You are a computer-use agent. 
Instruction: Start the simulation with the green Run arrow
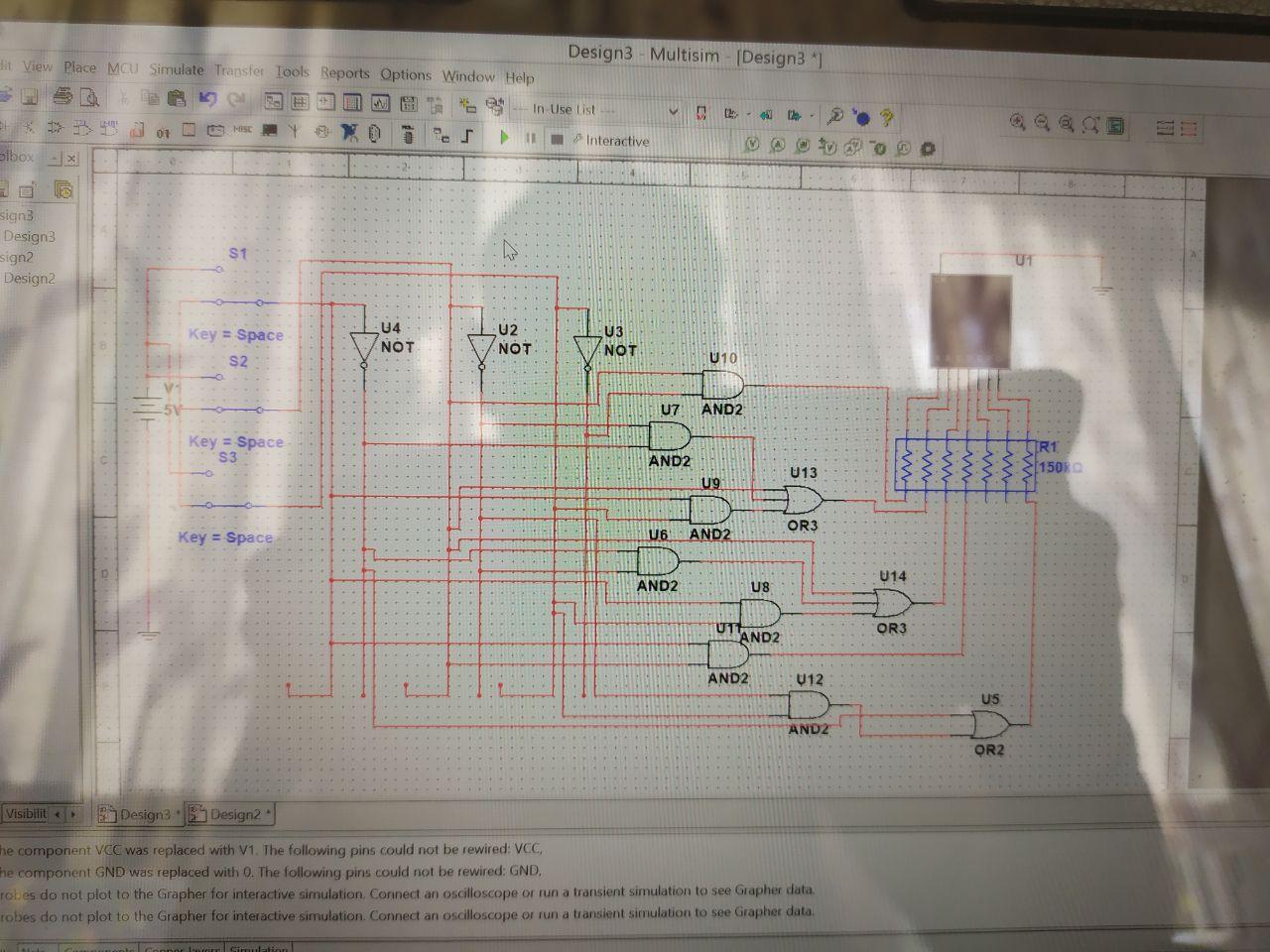(505, 138)
